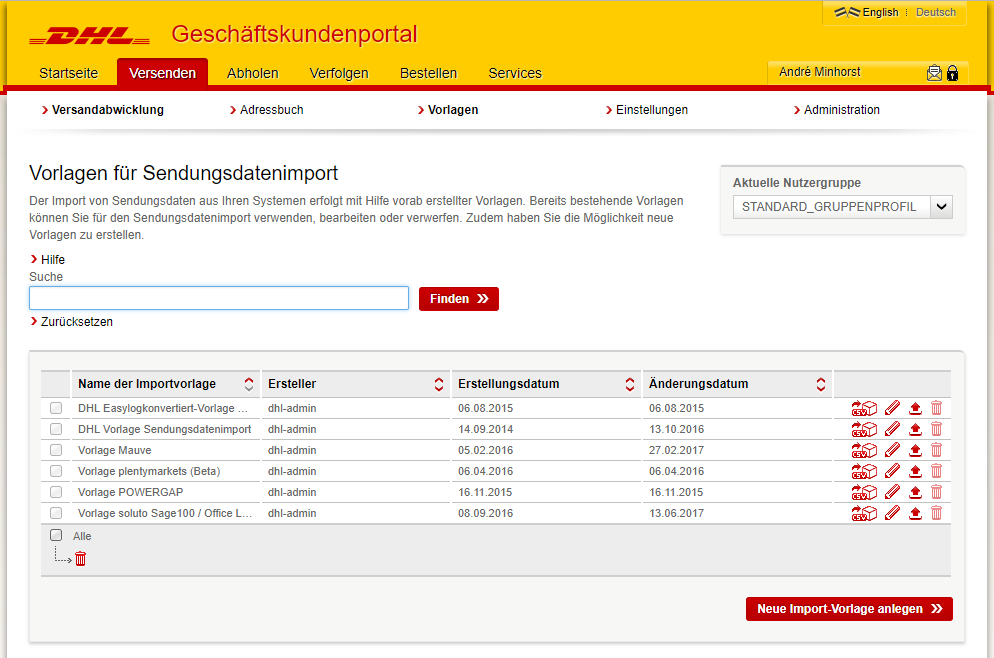Viewport: 994px width, 658px height.
Task: Sort table by Ersteller column arrows
Action: 439,384
